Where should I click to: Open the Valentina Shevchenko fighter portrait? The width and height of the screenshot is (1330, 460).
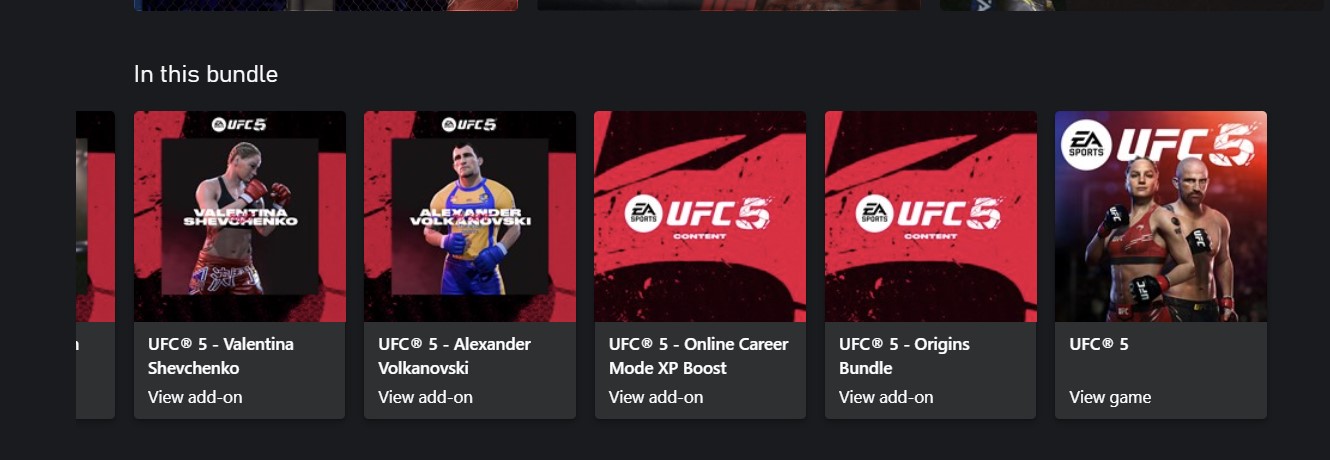point(240,216)
